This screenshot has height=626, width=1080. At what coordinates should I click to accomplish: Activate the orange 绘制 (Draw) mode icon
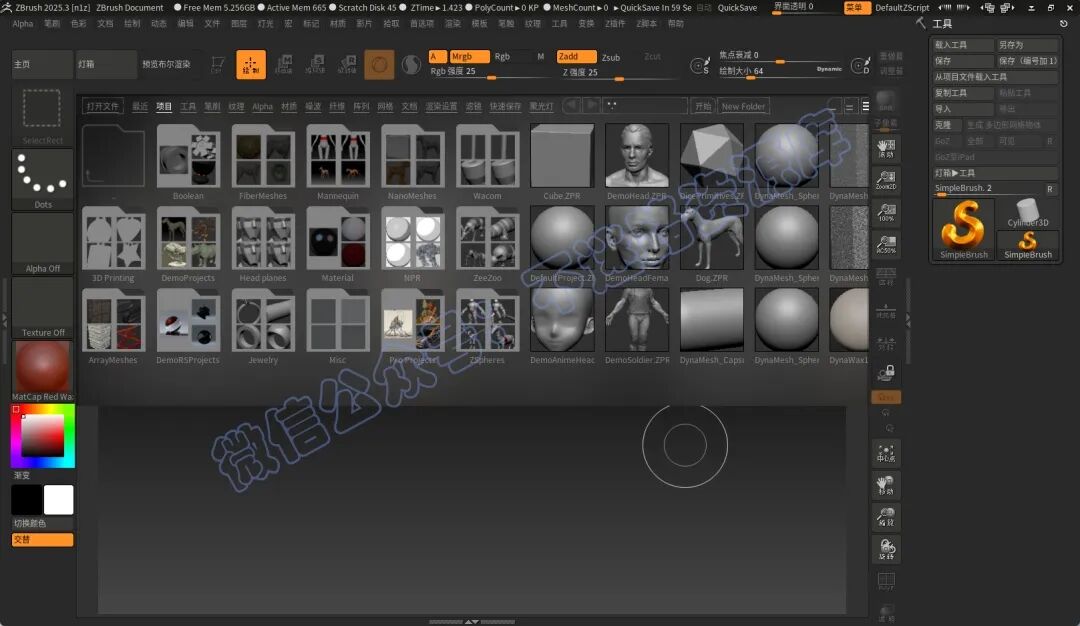coord(251,64)
